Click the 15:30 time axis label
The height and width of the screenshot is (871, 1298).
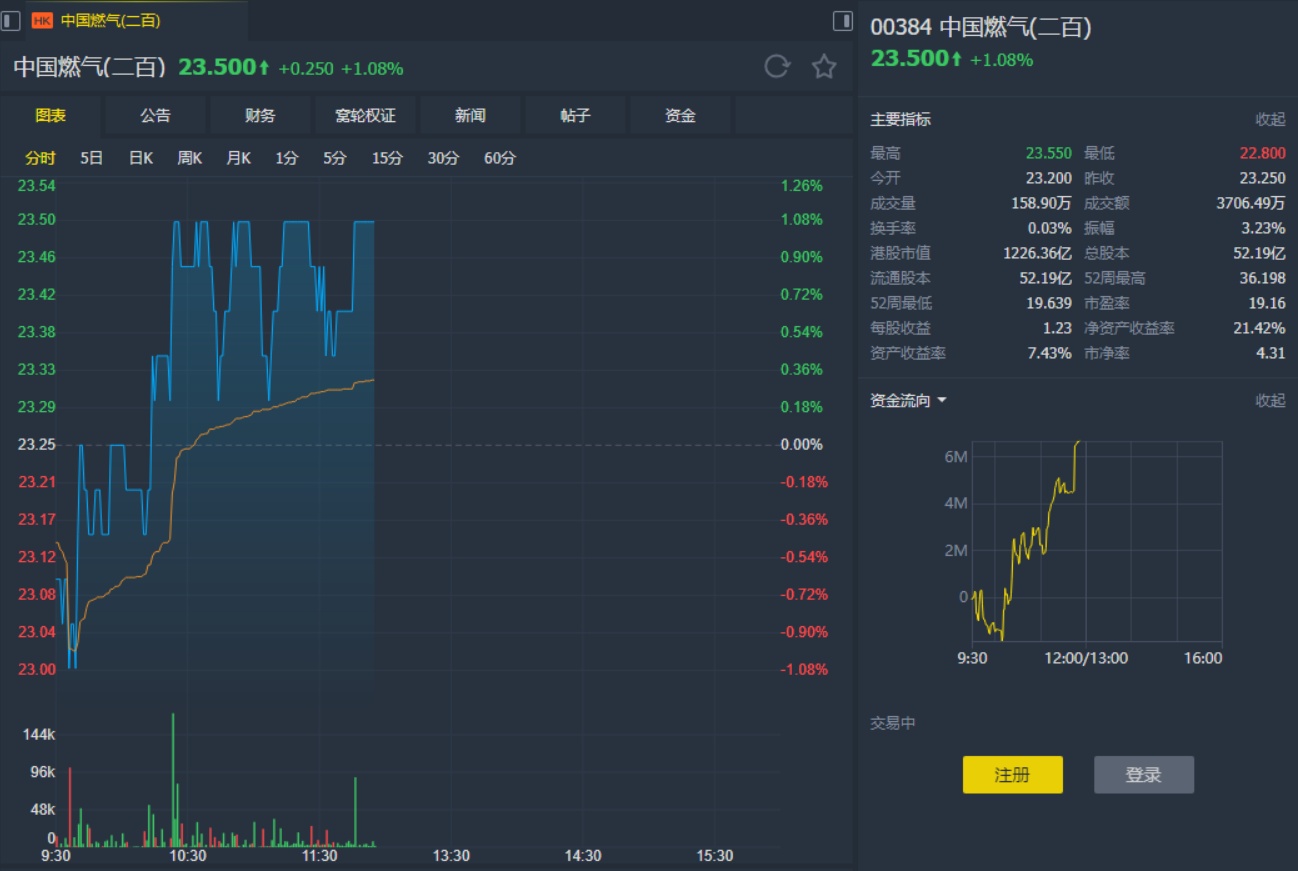click(714, 856)
